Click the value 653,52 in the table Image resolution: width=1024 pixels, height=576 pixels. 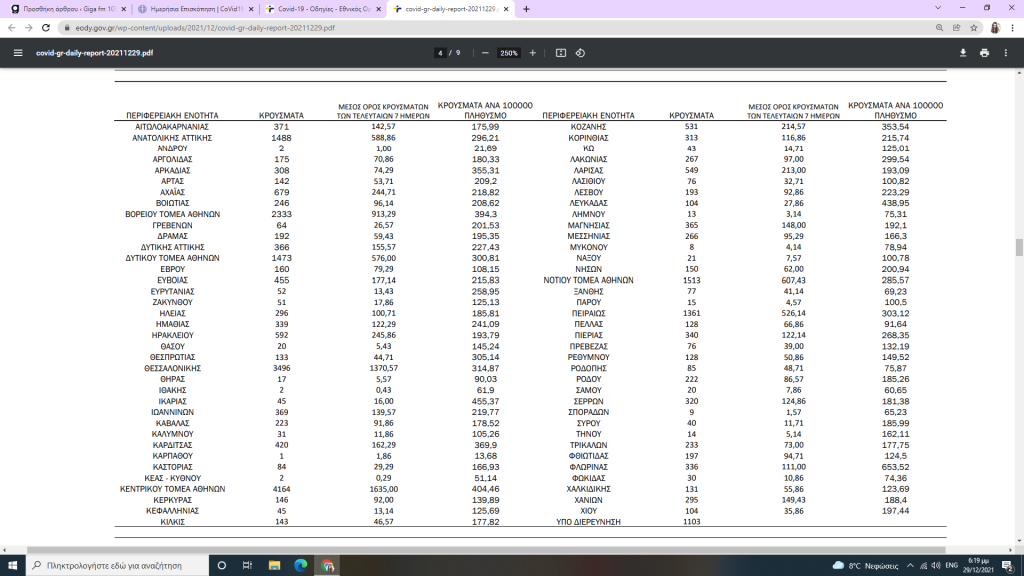[x=895, y=467]
